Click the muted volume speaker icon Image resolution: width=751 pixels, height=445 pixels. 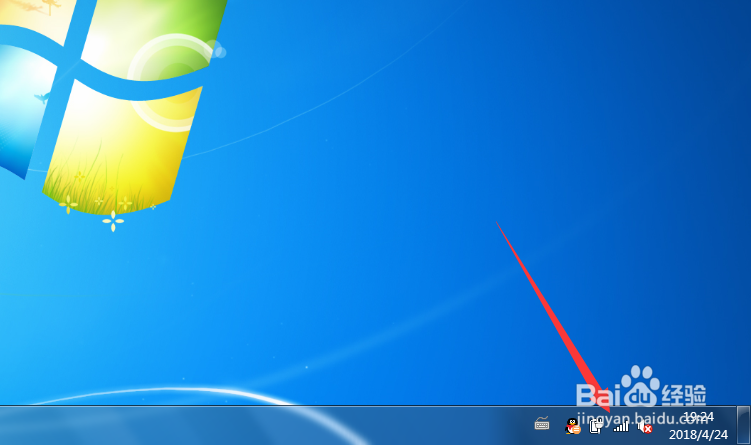(x=645, y=426)
